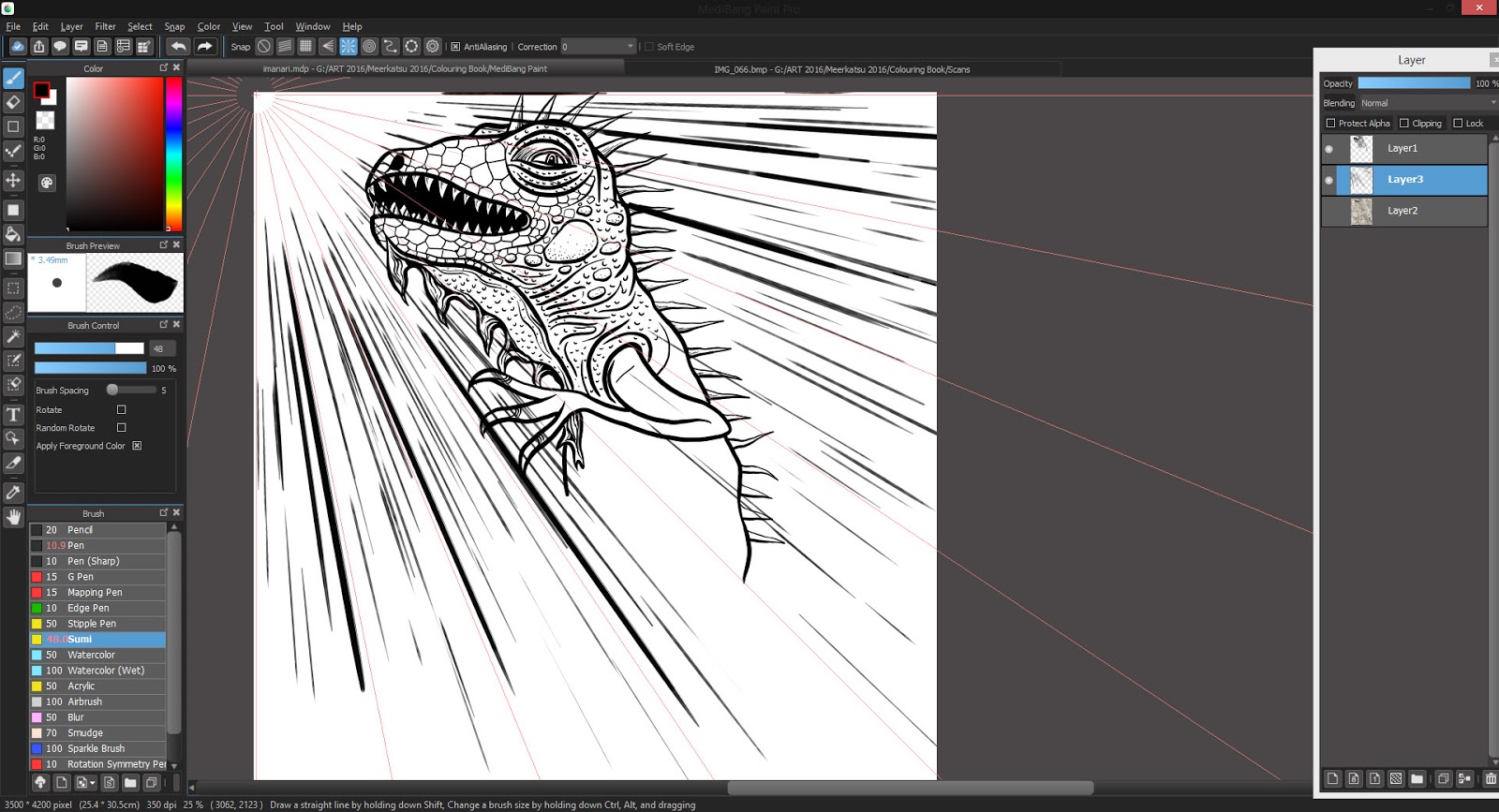Select the Lasso selection tool
The height and width of the screenshot is (812, 1499).
pyautogui.click(x=13, y=312)
